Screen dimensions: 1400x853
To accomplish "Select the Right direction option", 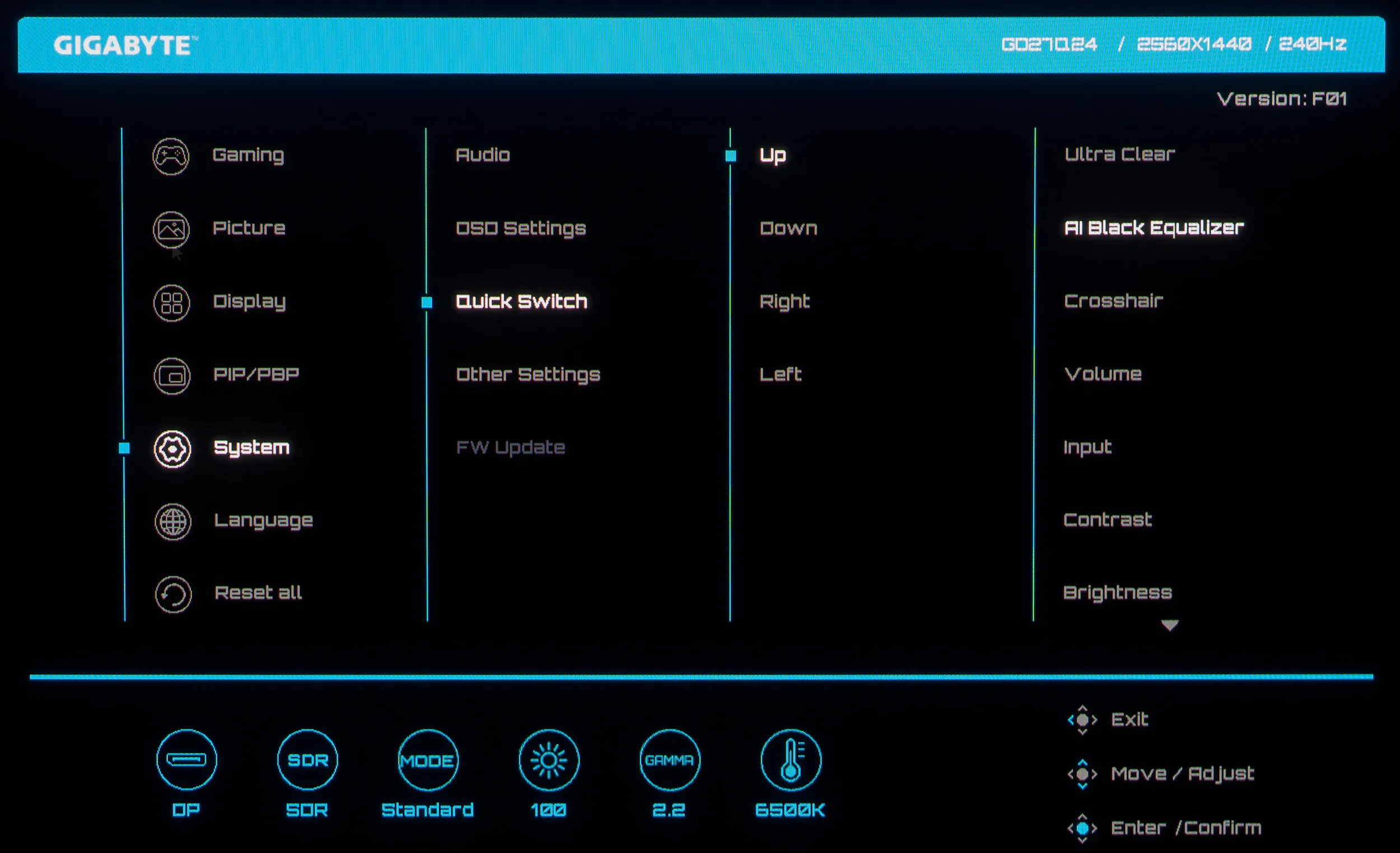I will click(x=784, y=301).
